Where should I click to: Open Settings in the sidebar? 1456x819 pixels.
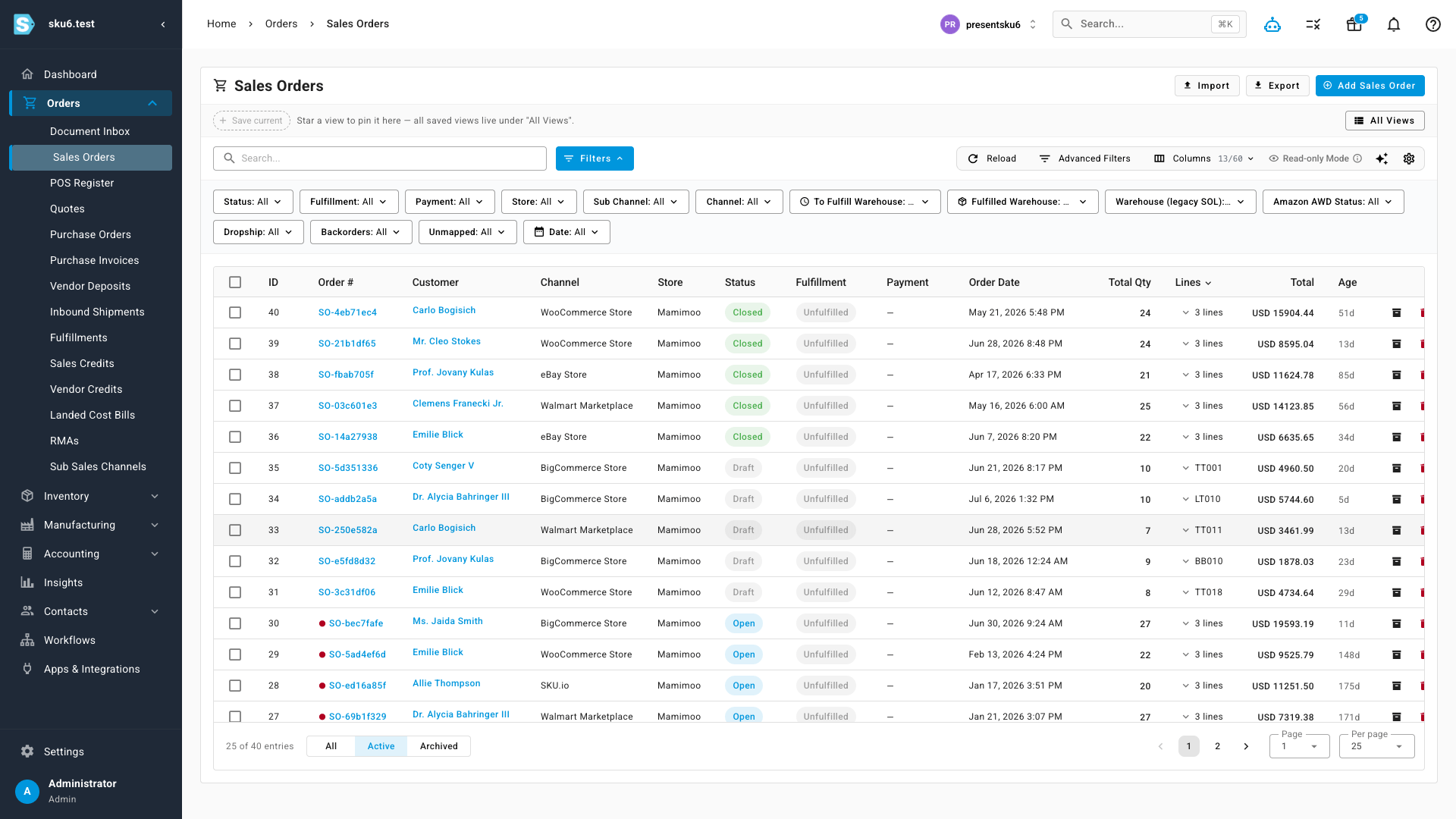[x=91, y=752]
